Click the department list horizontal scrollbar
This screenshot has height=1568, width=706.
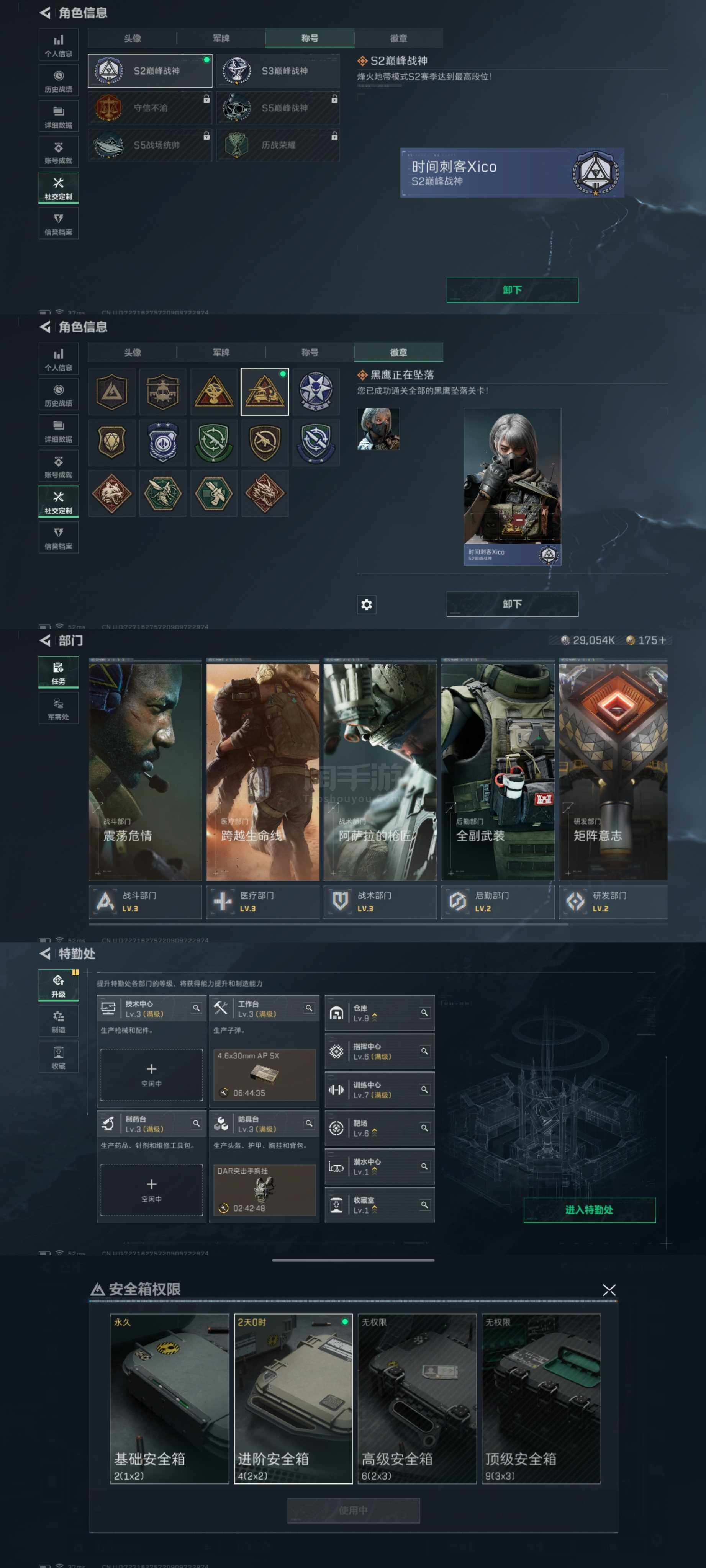click(329, 924)
